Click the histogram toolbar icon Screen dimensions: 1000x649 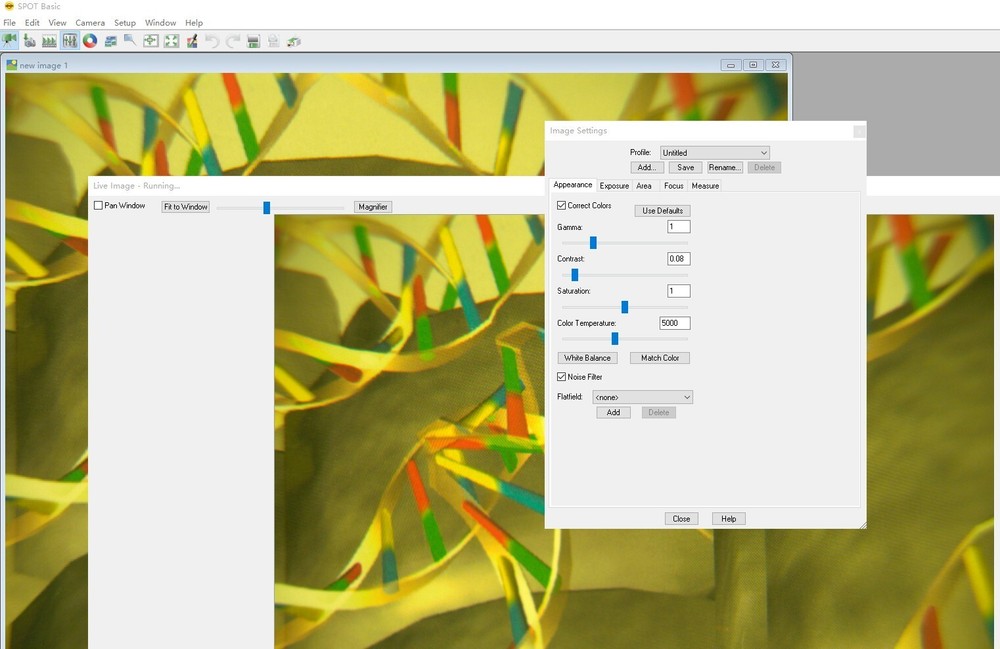pyautogui.click(x=49, y=41)
